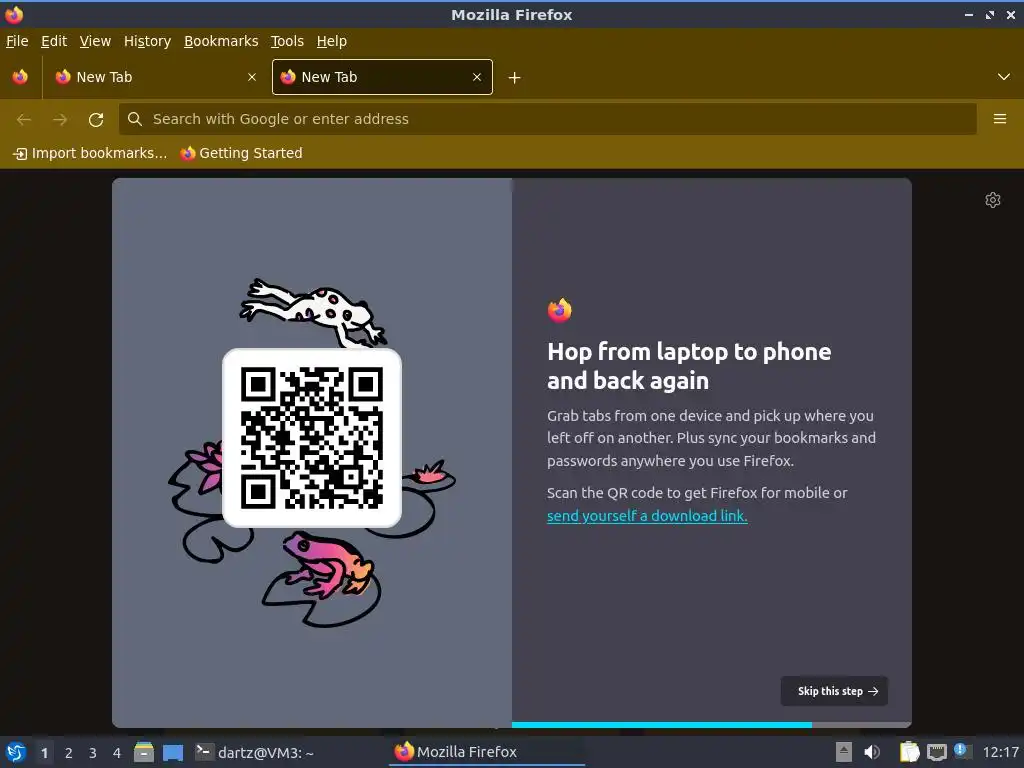This screenshot has height=768, width=1024.
Task: Open the History menu
Action: tap(147, 41)
